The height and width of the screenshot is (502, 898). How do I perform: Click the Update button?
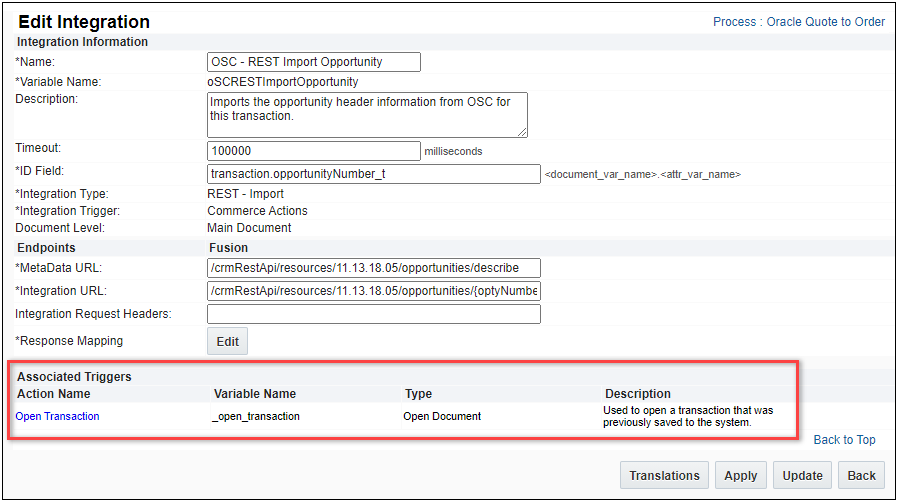[802, 476]
